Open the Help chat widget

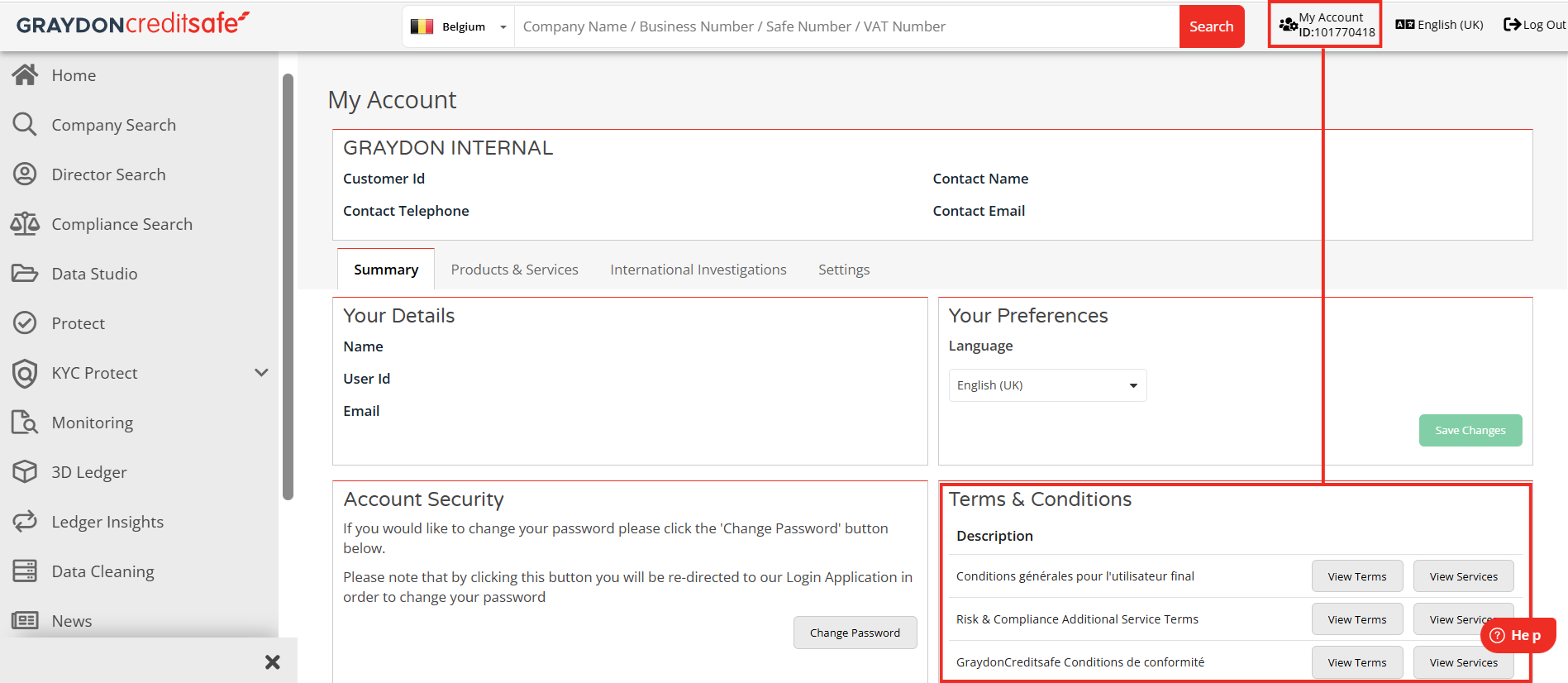coord(1518,635)
